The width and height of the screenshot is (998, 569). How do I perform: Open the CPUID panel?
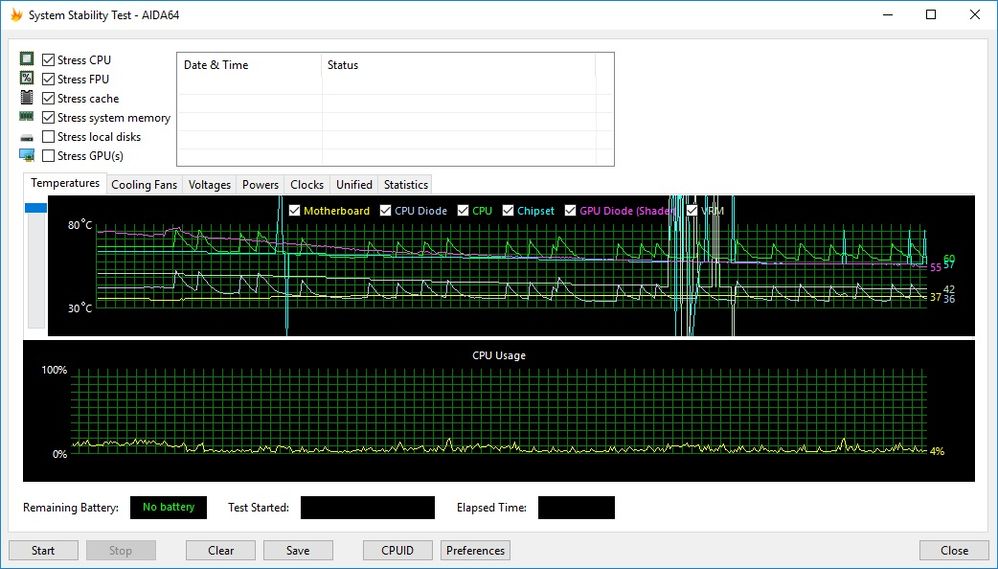tap(398, 551)
